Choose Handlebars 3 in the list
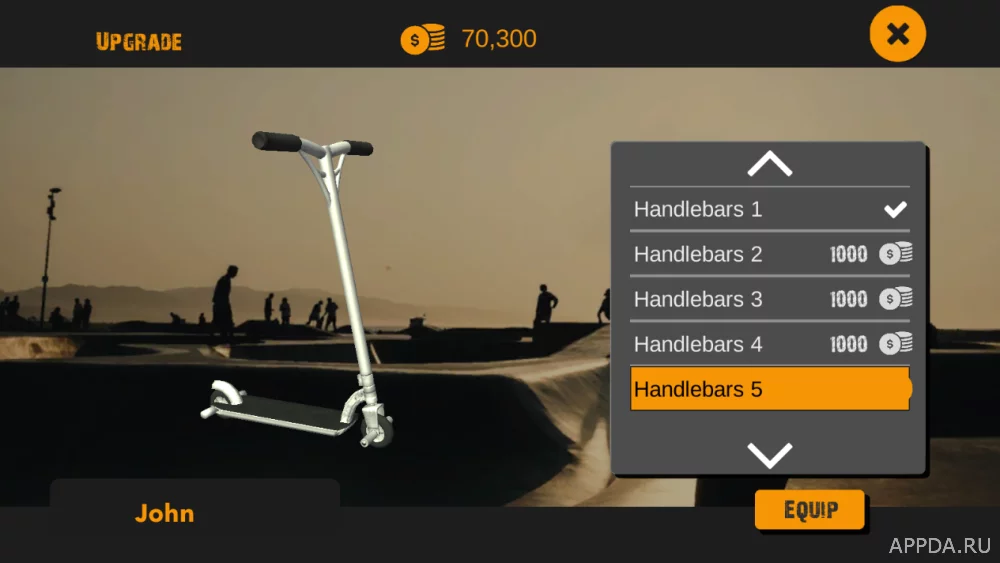The image size is (1000, 563). tap(770, 299)
